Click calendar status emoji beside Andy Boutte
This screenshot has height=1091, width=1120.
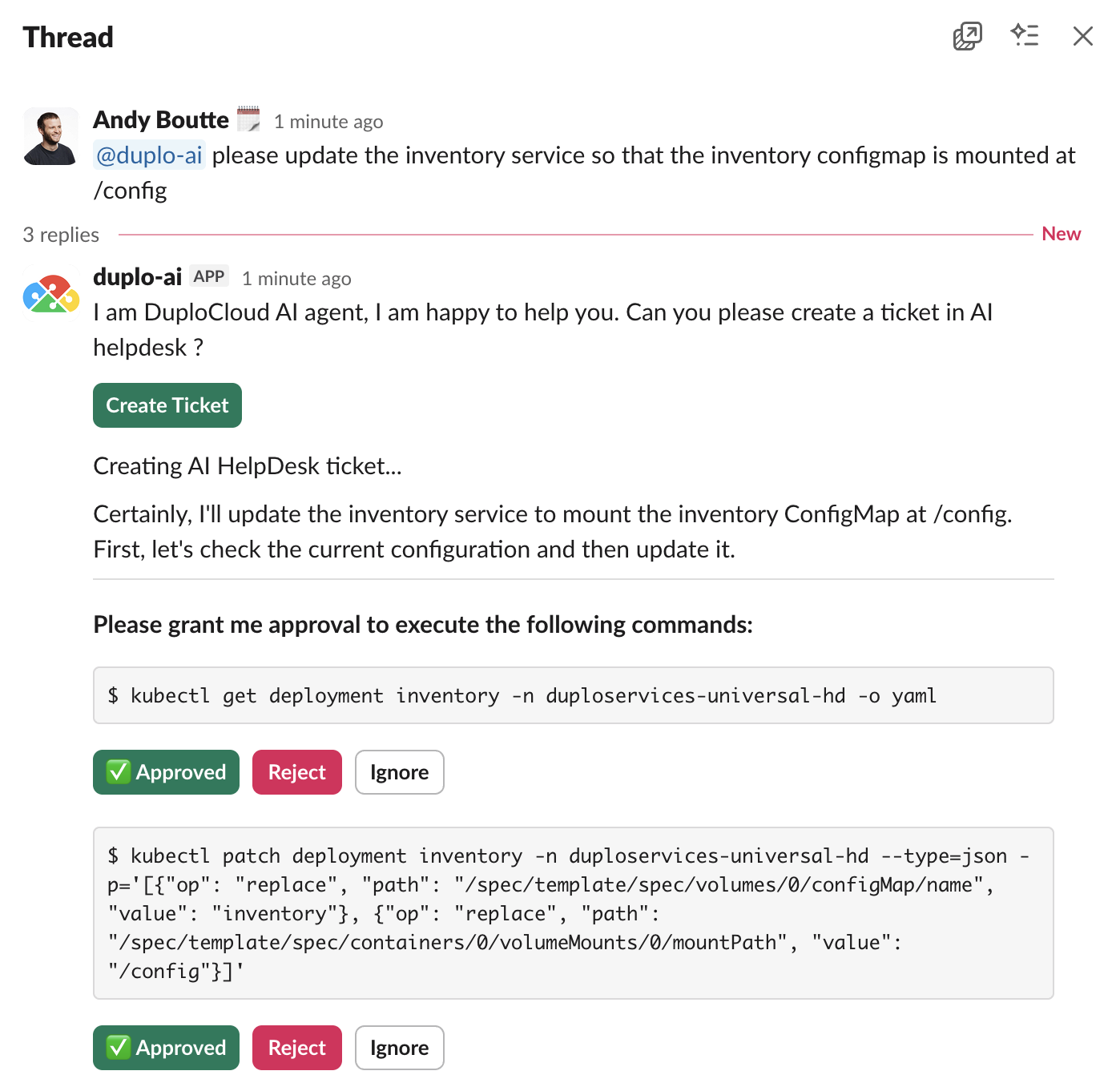click(x=248, y=119)
